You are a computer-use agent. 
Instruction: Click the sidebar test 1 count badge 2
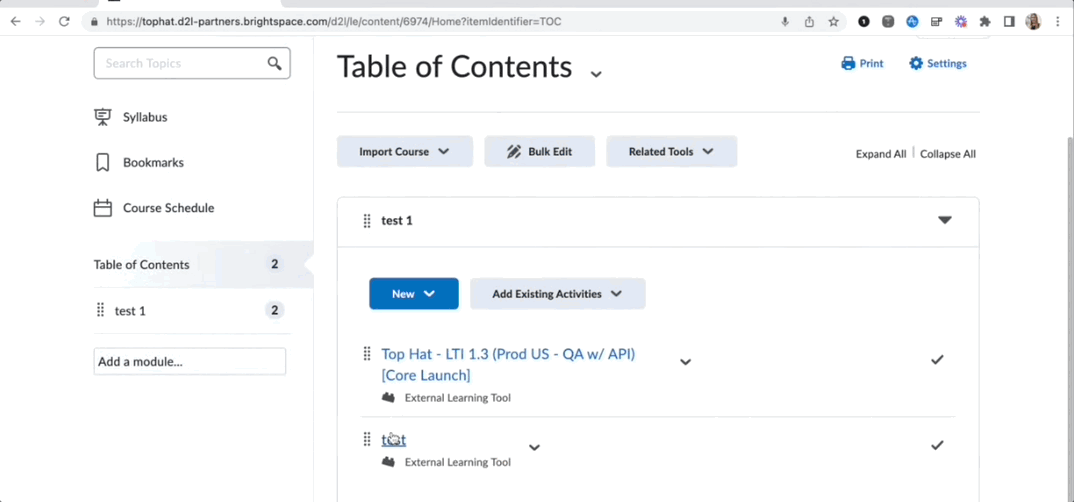(275, 310)
